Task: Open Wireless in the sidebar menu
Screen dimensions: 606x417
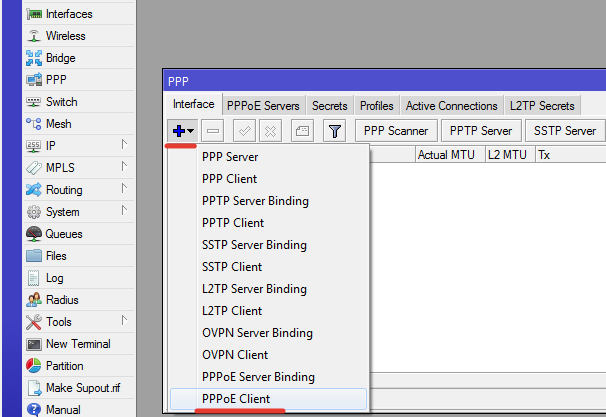Action: [66, 36]
